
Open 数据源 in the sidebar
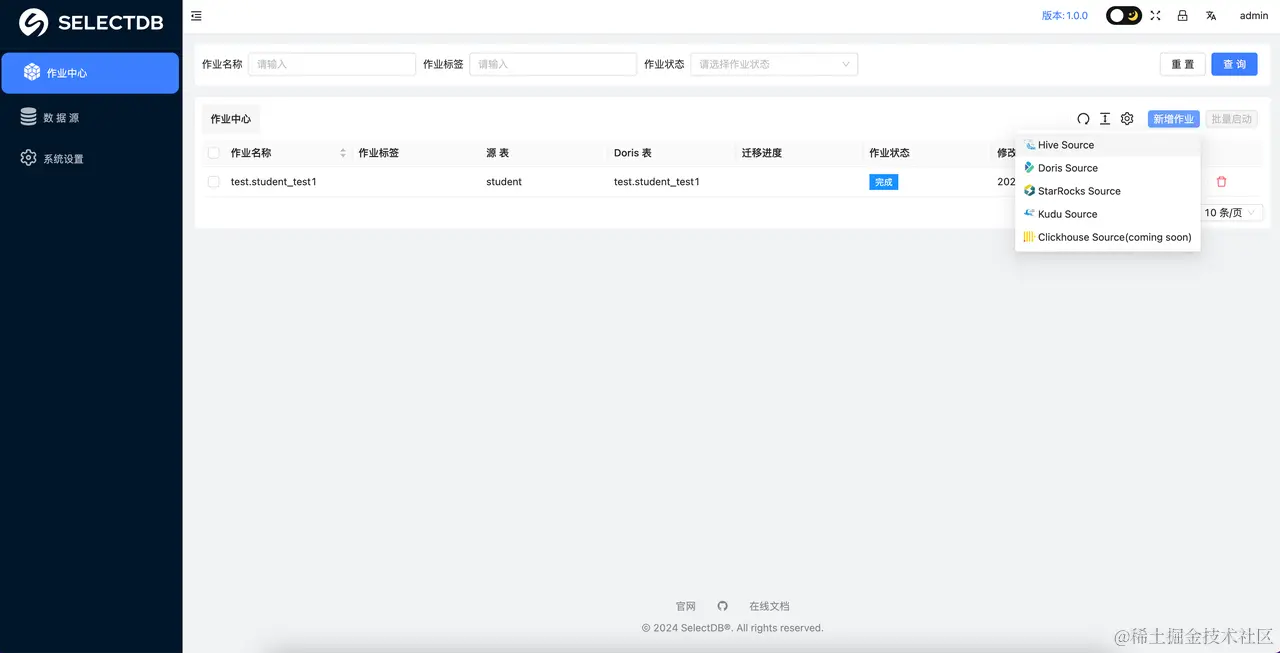pos(90,117)
